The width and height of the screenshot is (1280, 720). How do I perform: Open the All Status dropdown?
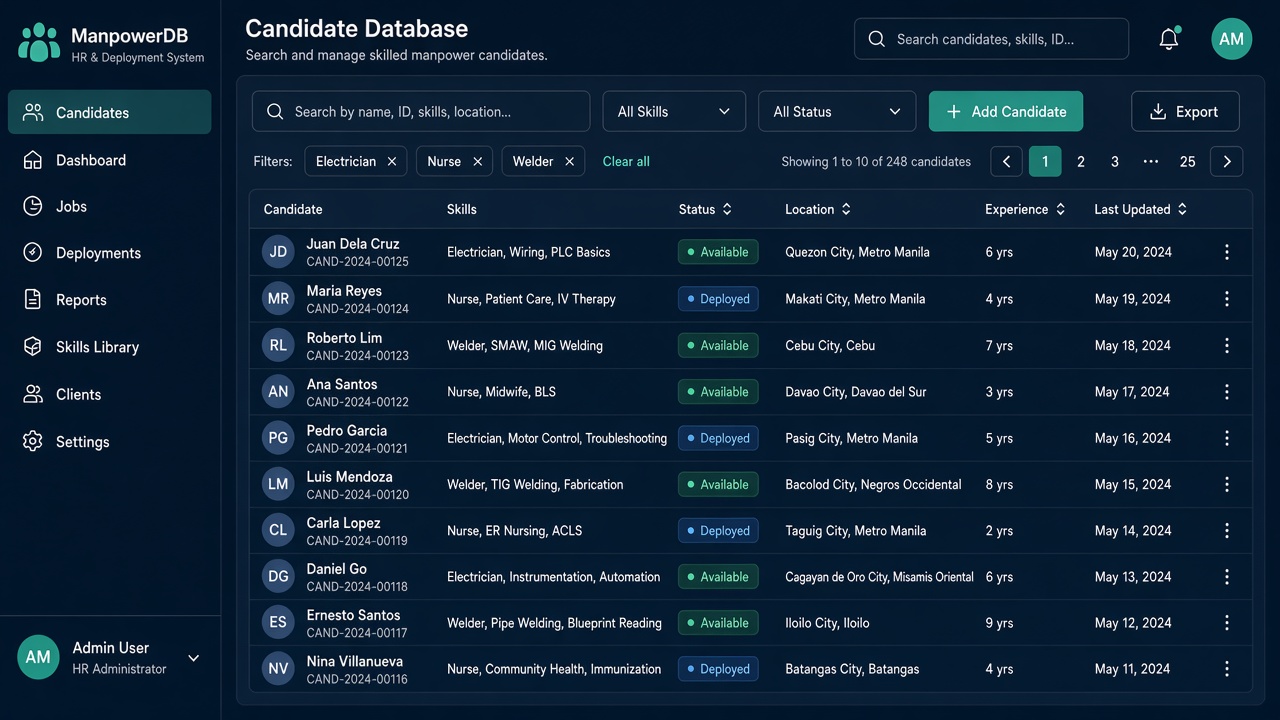coord(837,112)
